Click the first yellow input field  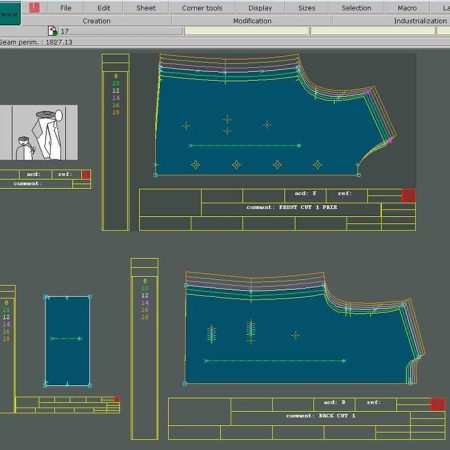point(247,31)
